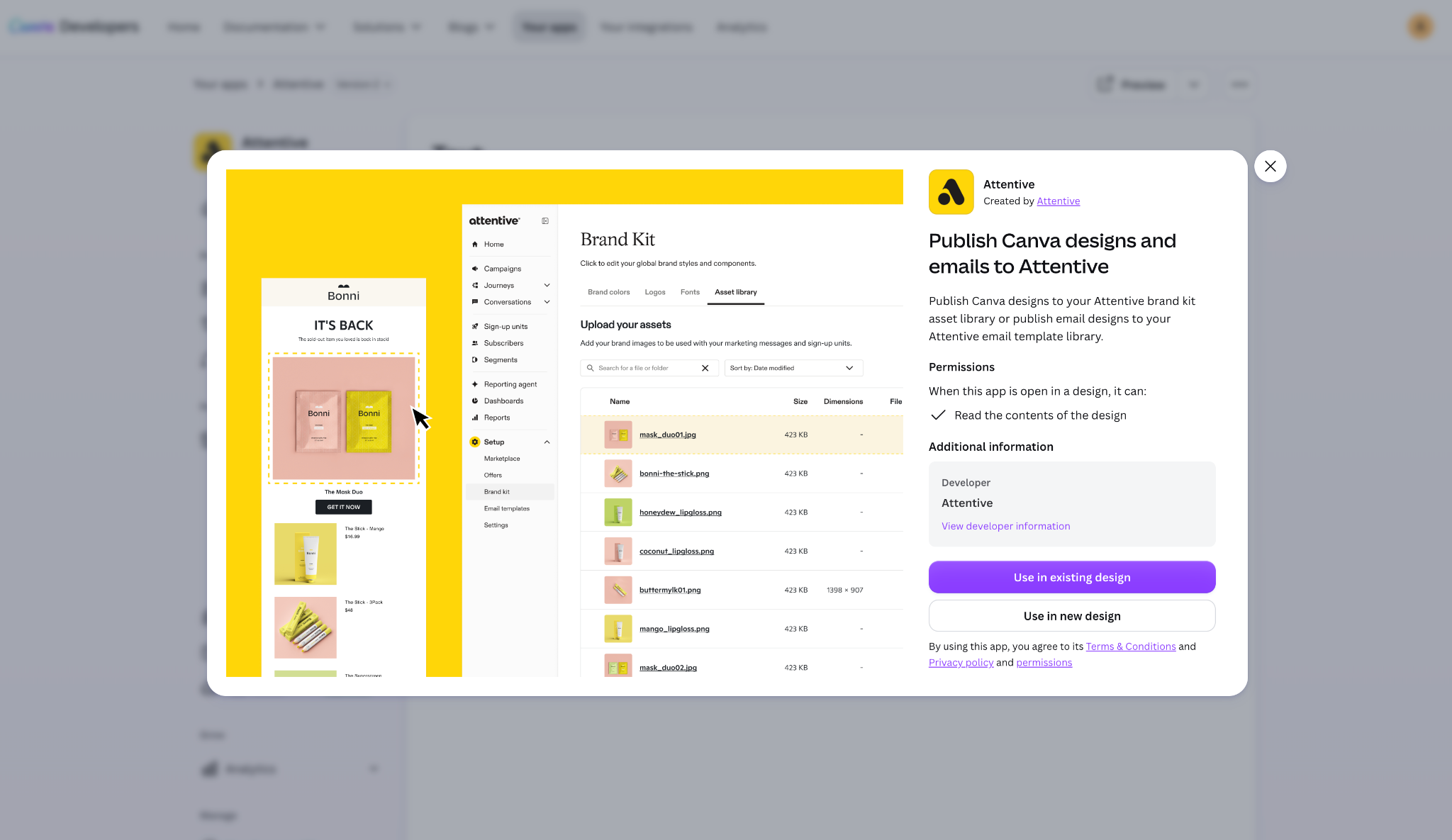Open Documentation menu in background page
This screenshot has width=1452, height=840.
point(274,27)
